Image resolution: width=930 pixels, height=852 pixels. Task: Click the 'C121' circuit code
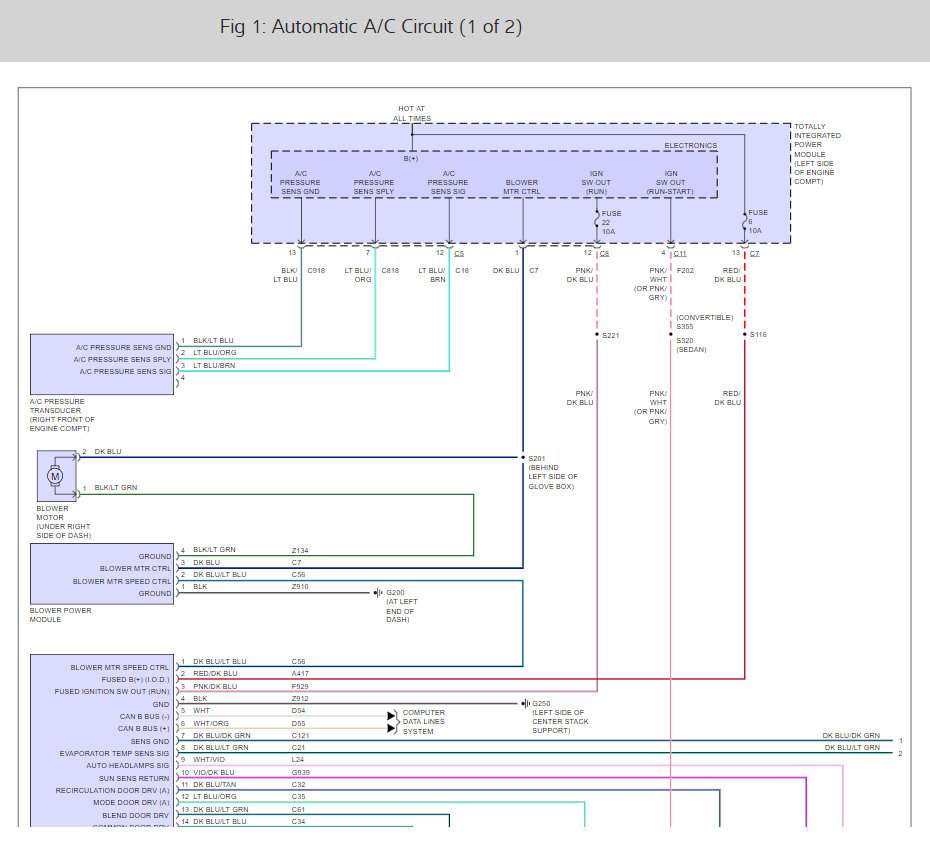pos(300,736)
